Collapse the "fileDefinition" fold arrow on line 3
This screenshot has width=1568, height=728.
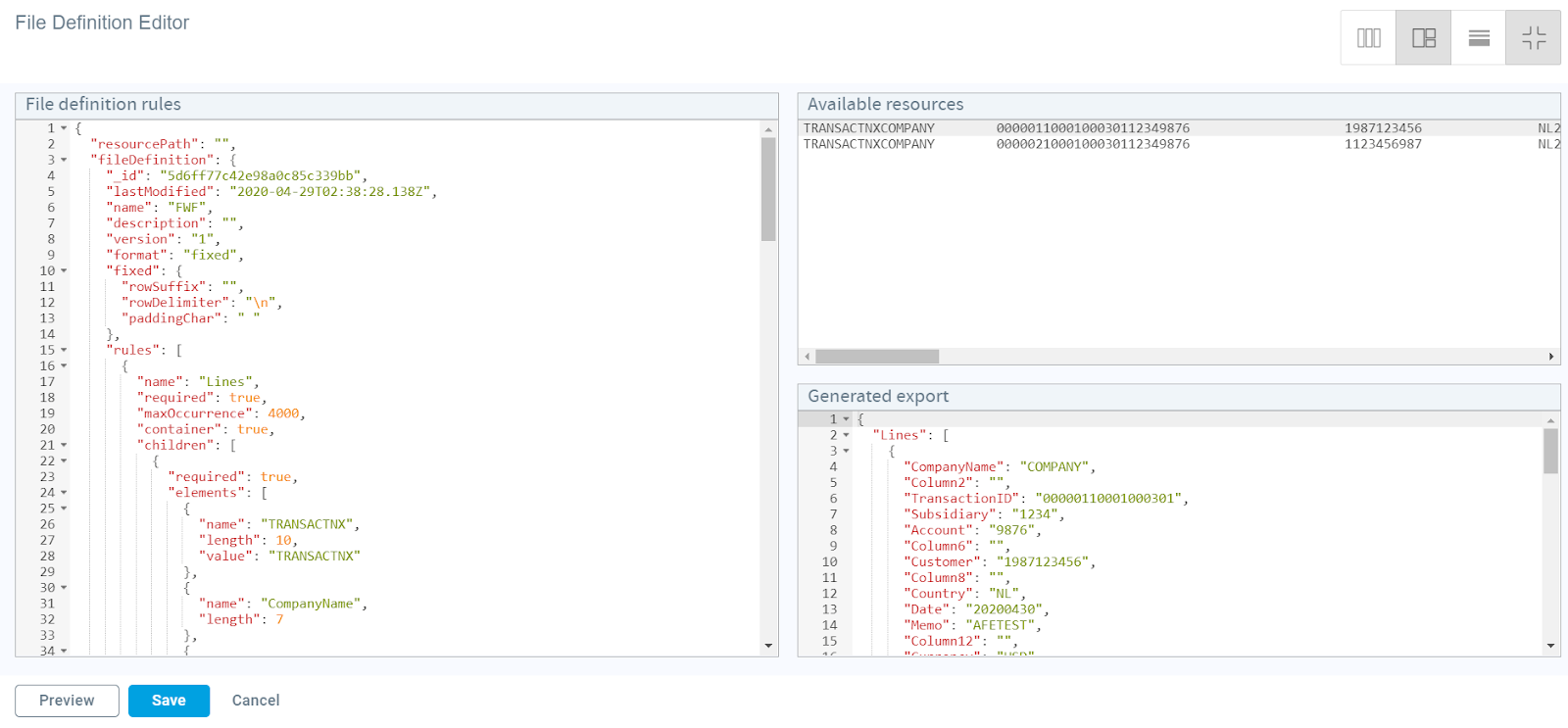(64, 160)
